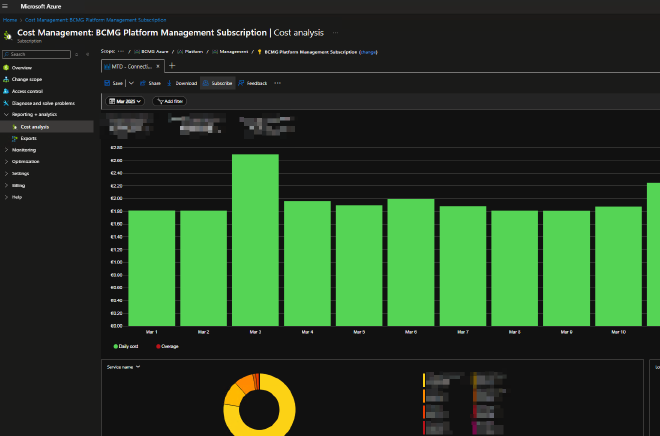The height and width of the screenshot is (436, 660).
Task: Open Diagnose and solve problems
Action: click(42, 103)
